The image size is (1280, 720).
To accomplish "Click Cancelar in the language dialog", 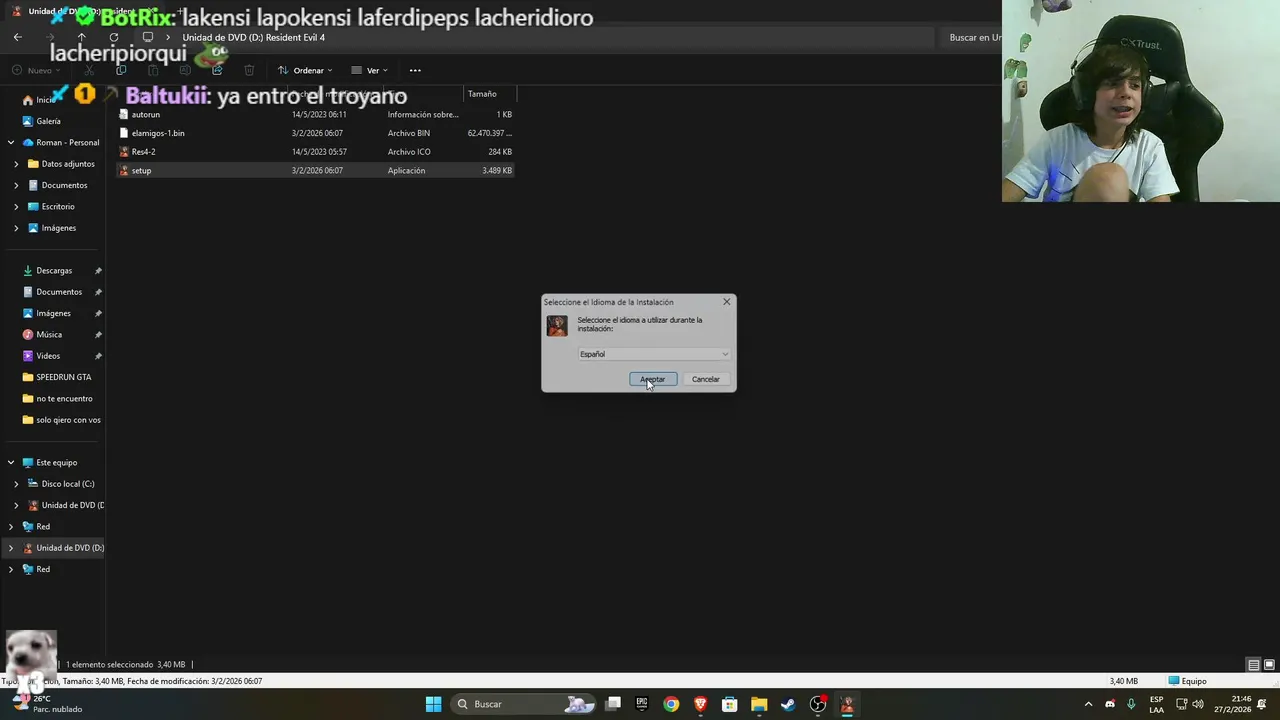I will pos(706,379).
